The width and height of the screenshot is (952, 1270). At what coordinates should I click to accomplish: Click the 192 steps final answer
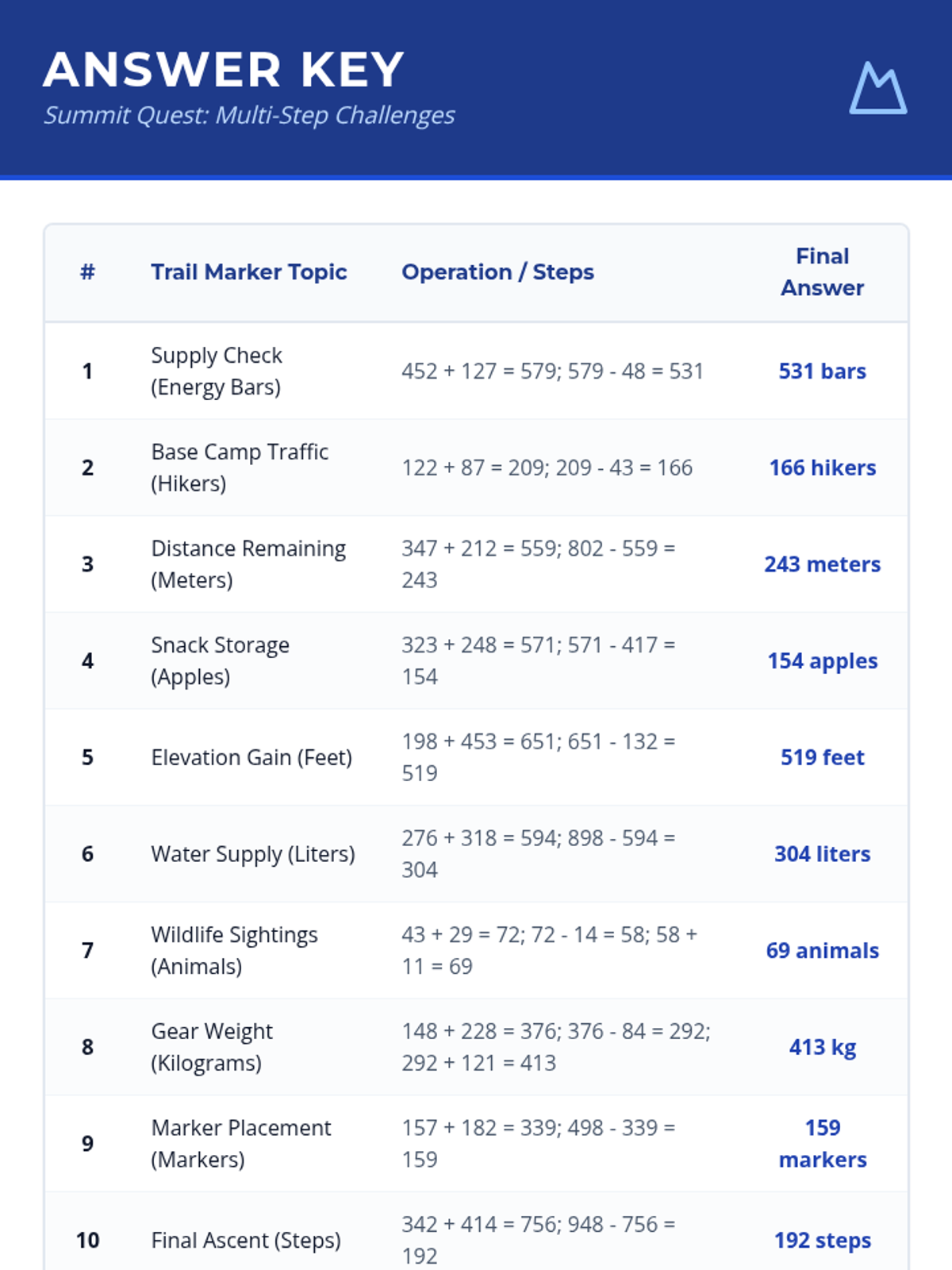click(x=823, y=1241)
